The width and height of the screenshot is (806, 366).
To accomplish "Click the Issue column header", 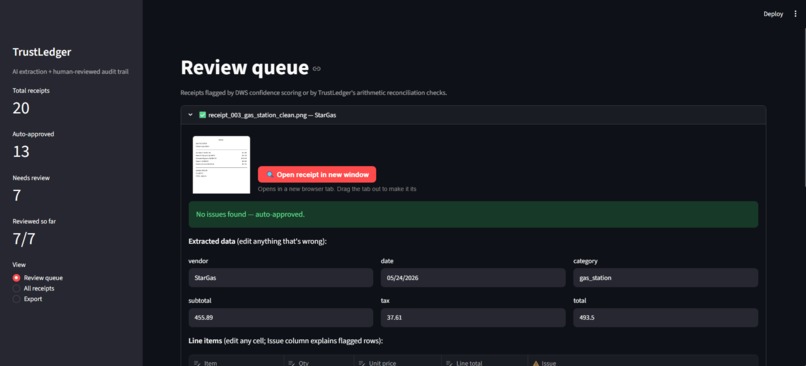I will (643, 362).
